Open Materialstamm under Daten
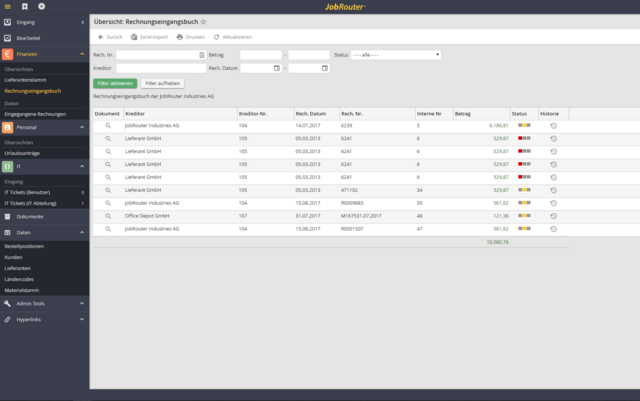Screen dimensions: 640x401 (x=22, y=290)
